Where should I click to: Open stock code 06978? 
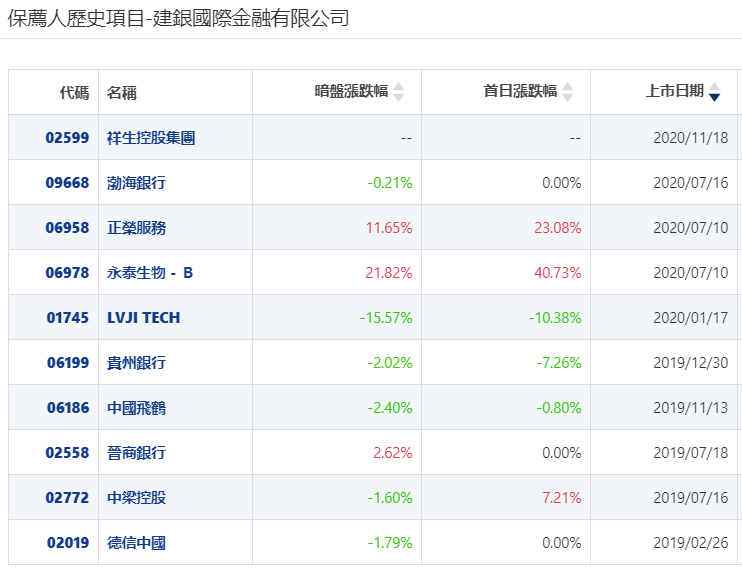tap(67, 272)
